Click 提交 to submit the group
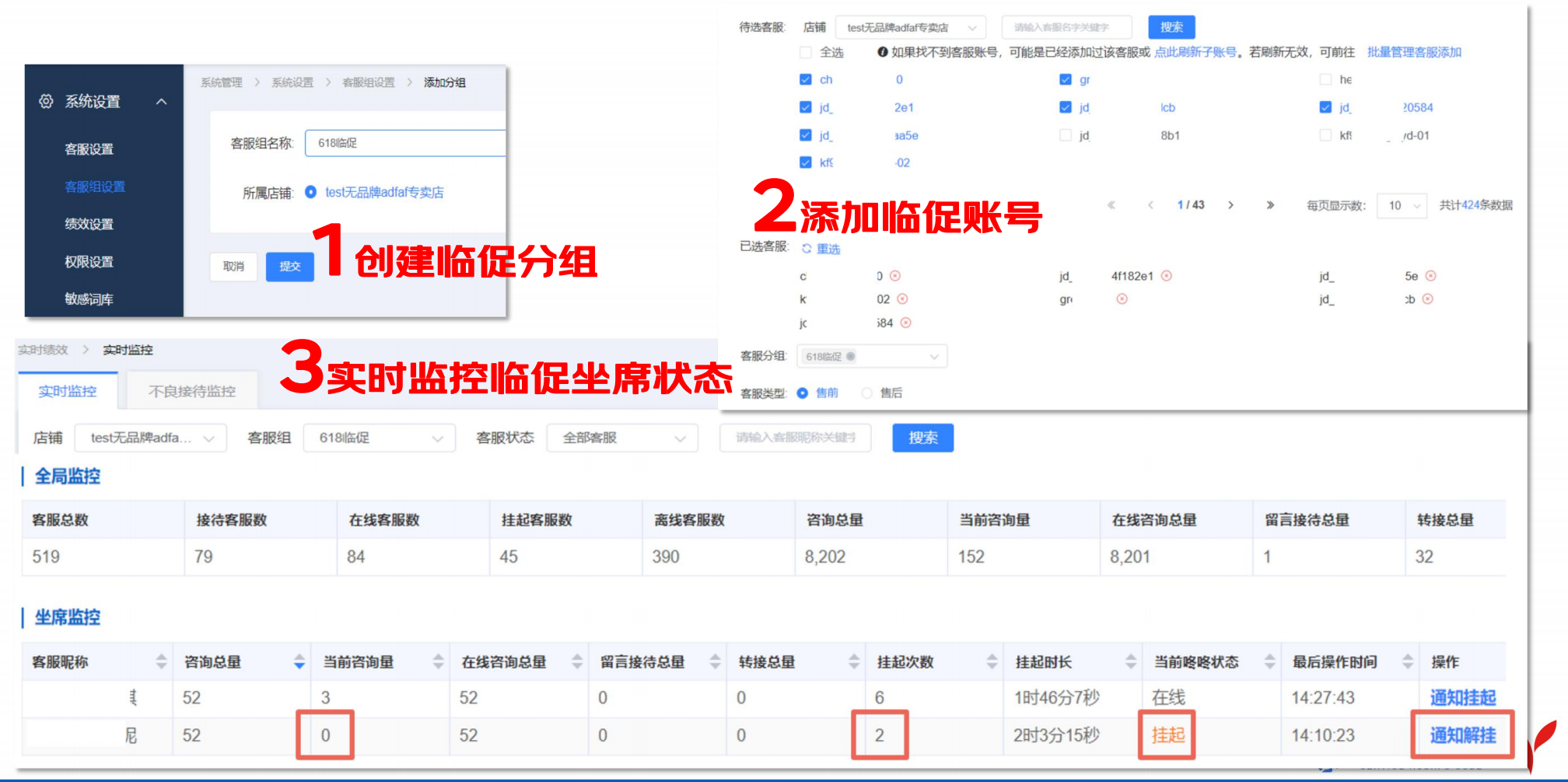This screenshot has width=1568, height=782. (290, 267)
